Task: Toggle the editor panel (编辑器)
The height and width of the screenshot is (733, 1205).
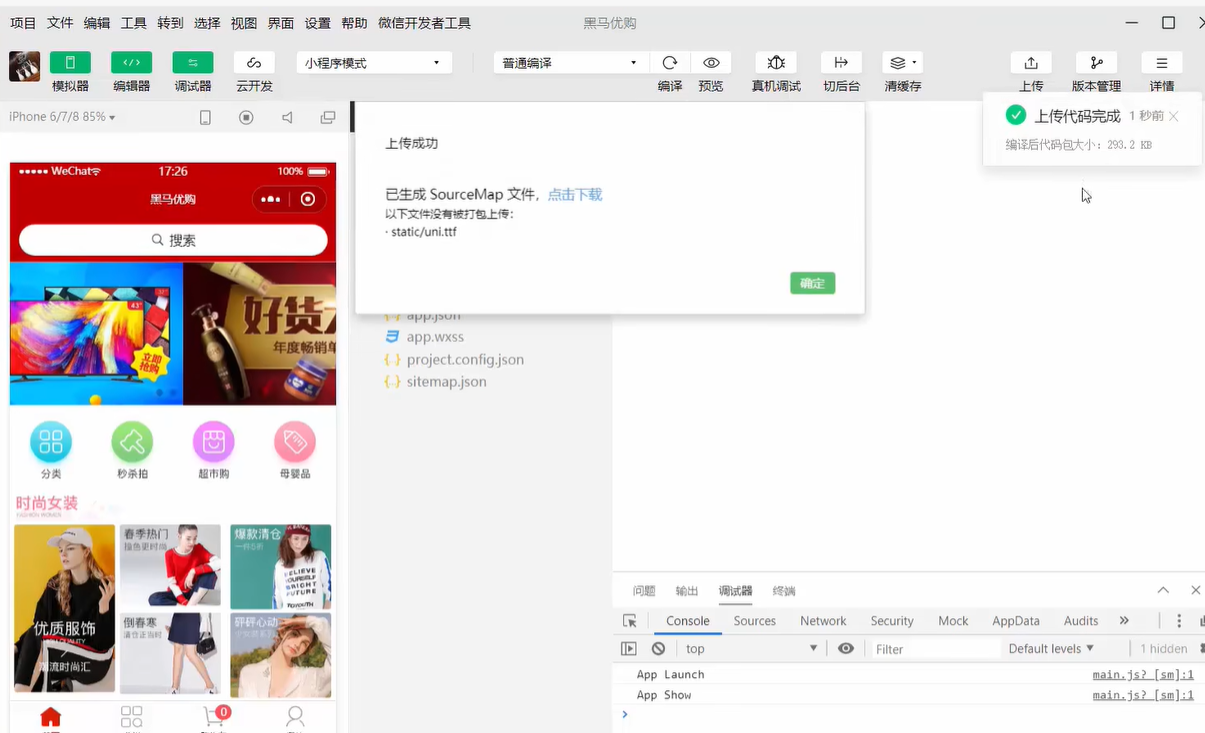Action: coord(131,63)
